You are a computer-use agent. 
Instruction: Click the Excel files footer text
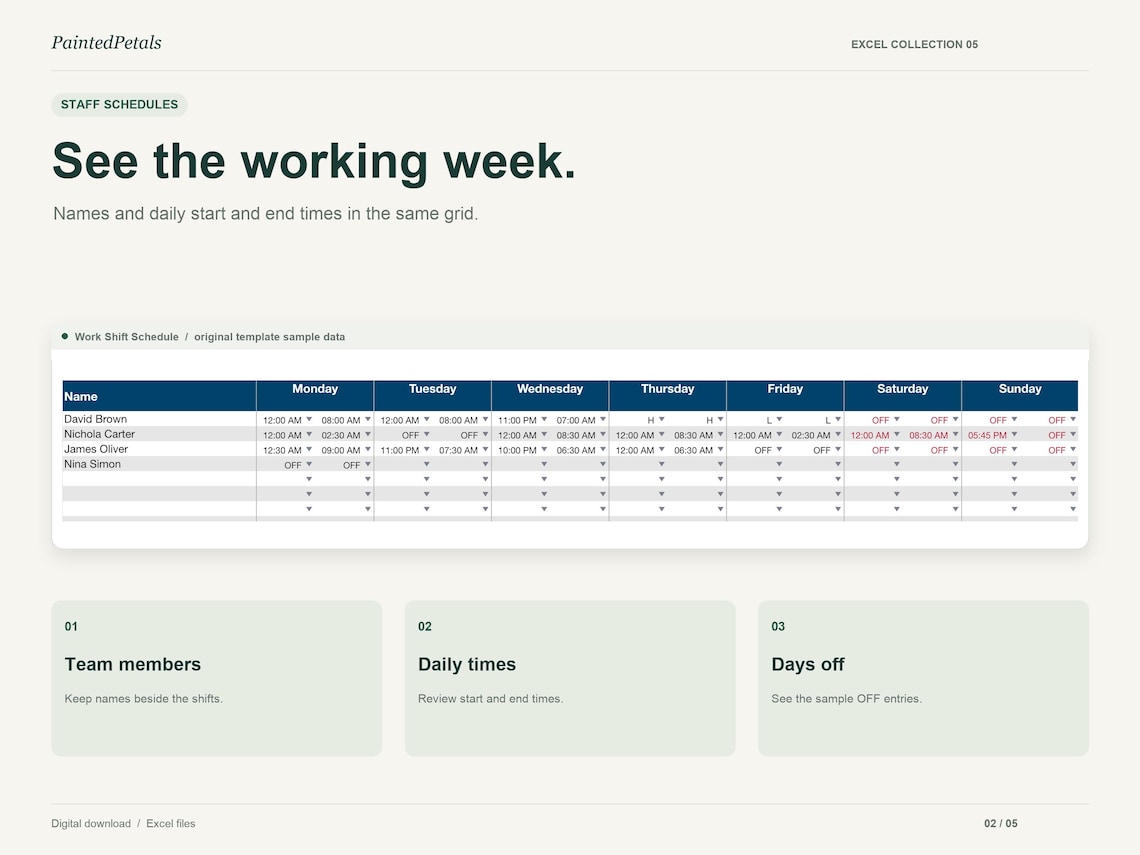click(171, 824)
